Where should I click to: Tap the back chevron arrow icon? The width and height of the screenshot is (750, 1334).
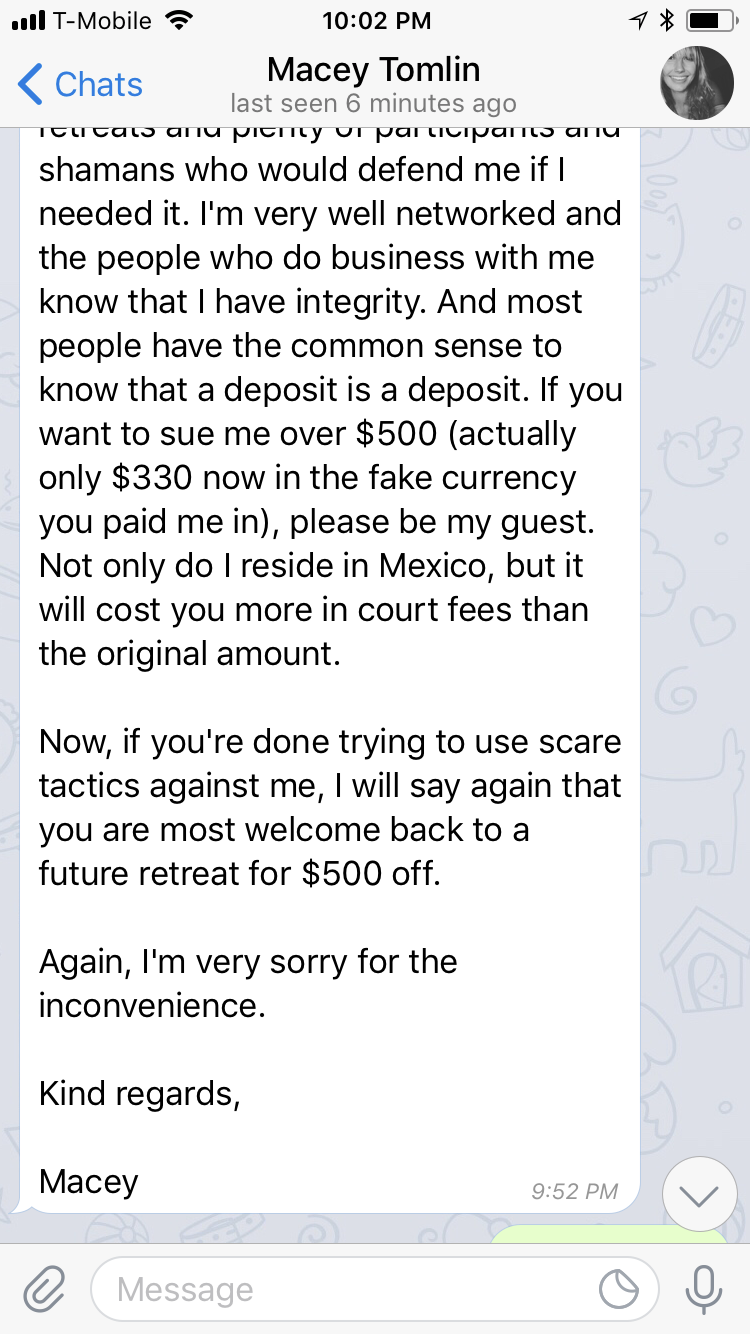pos(30,85)
